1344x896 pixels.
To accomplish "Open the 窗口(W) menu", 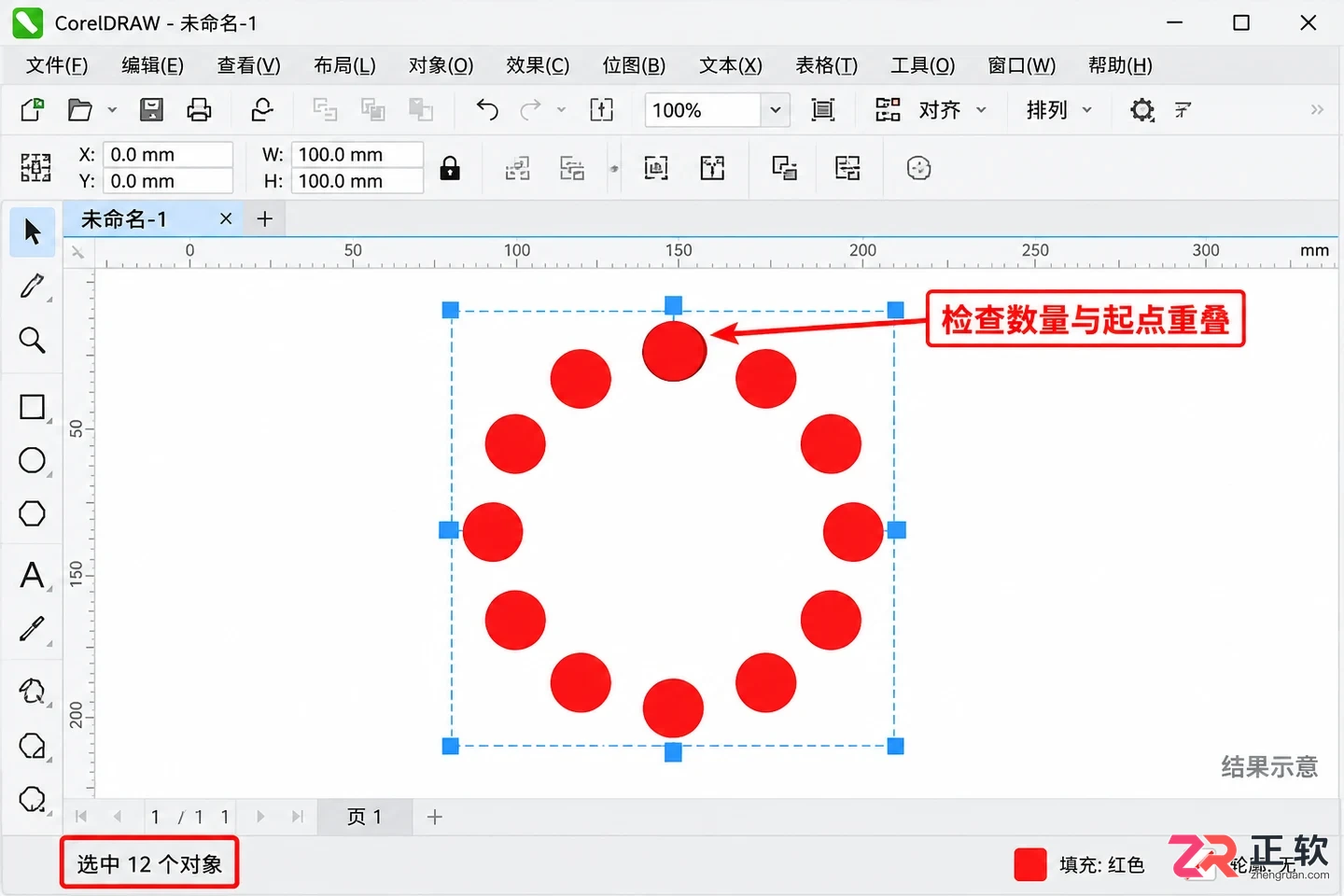I will click(1021, 65).
